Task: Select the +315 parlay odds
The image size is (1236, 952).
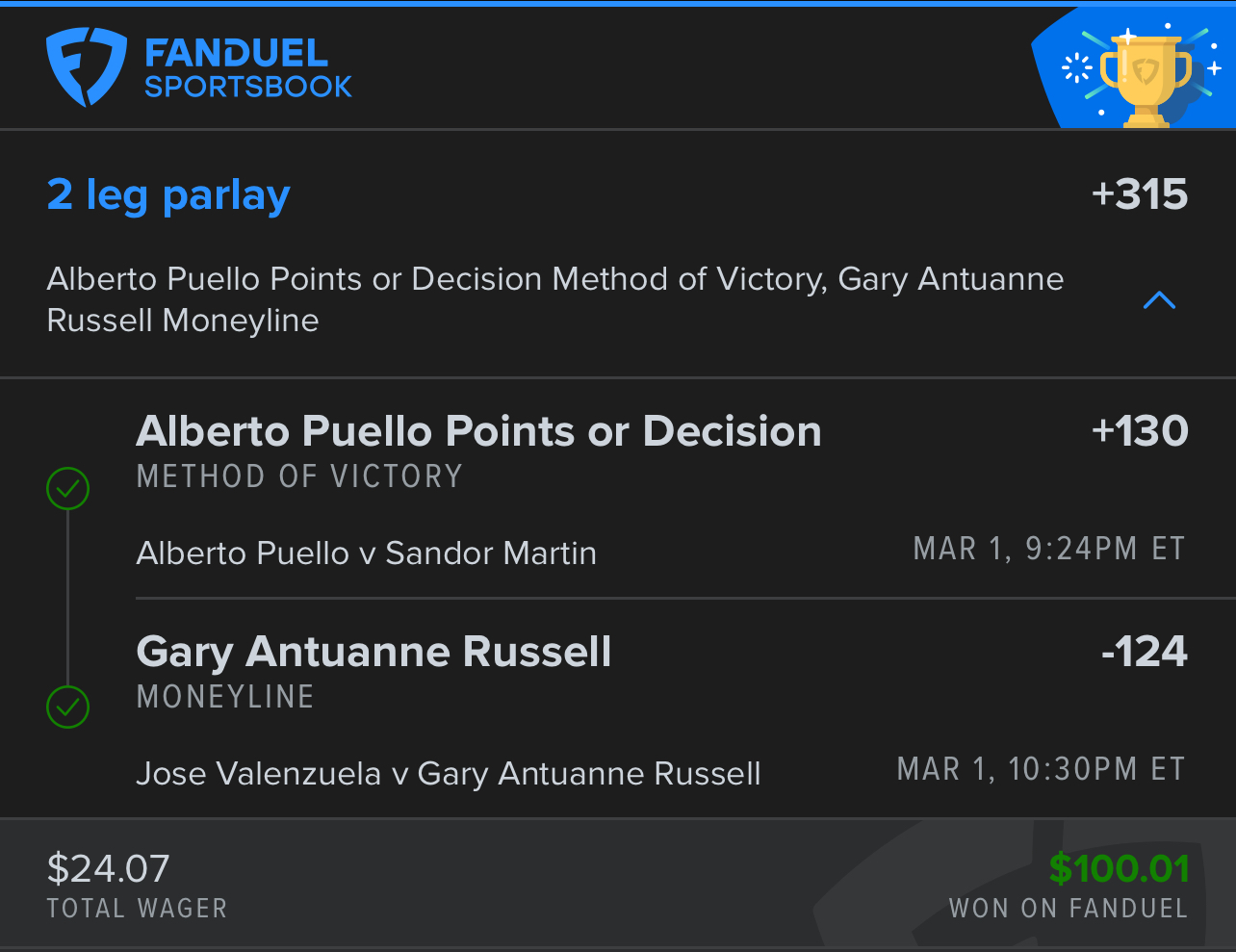Action: click(1140, 195)
